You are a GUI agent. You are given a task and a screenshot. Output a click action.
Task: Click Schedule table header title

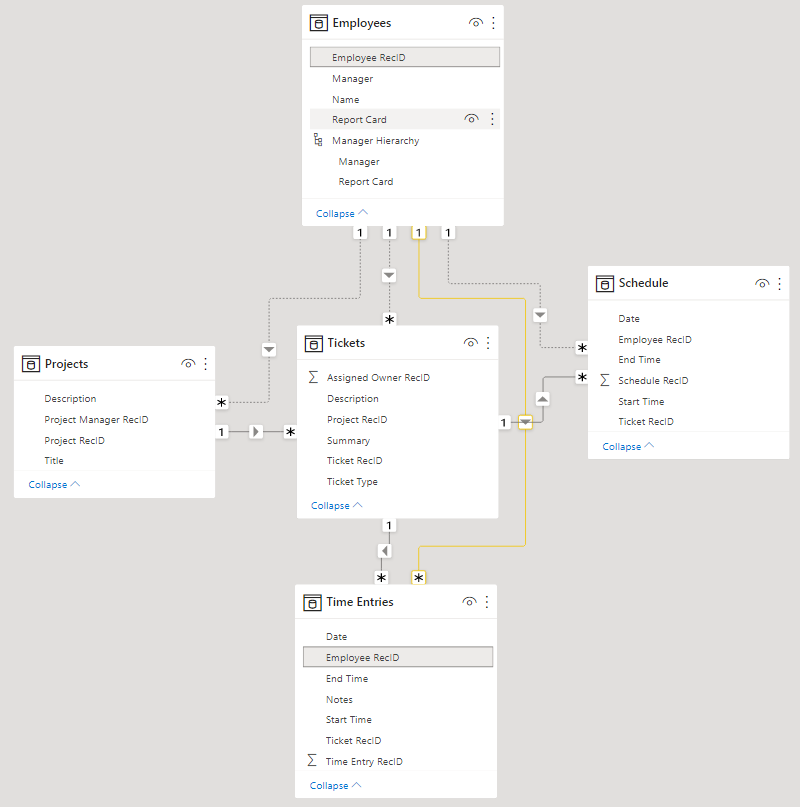(643, 283)
